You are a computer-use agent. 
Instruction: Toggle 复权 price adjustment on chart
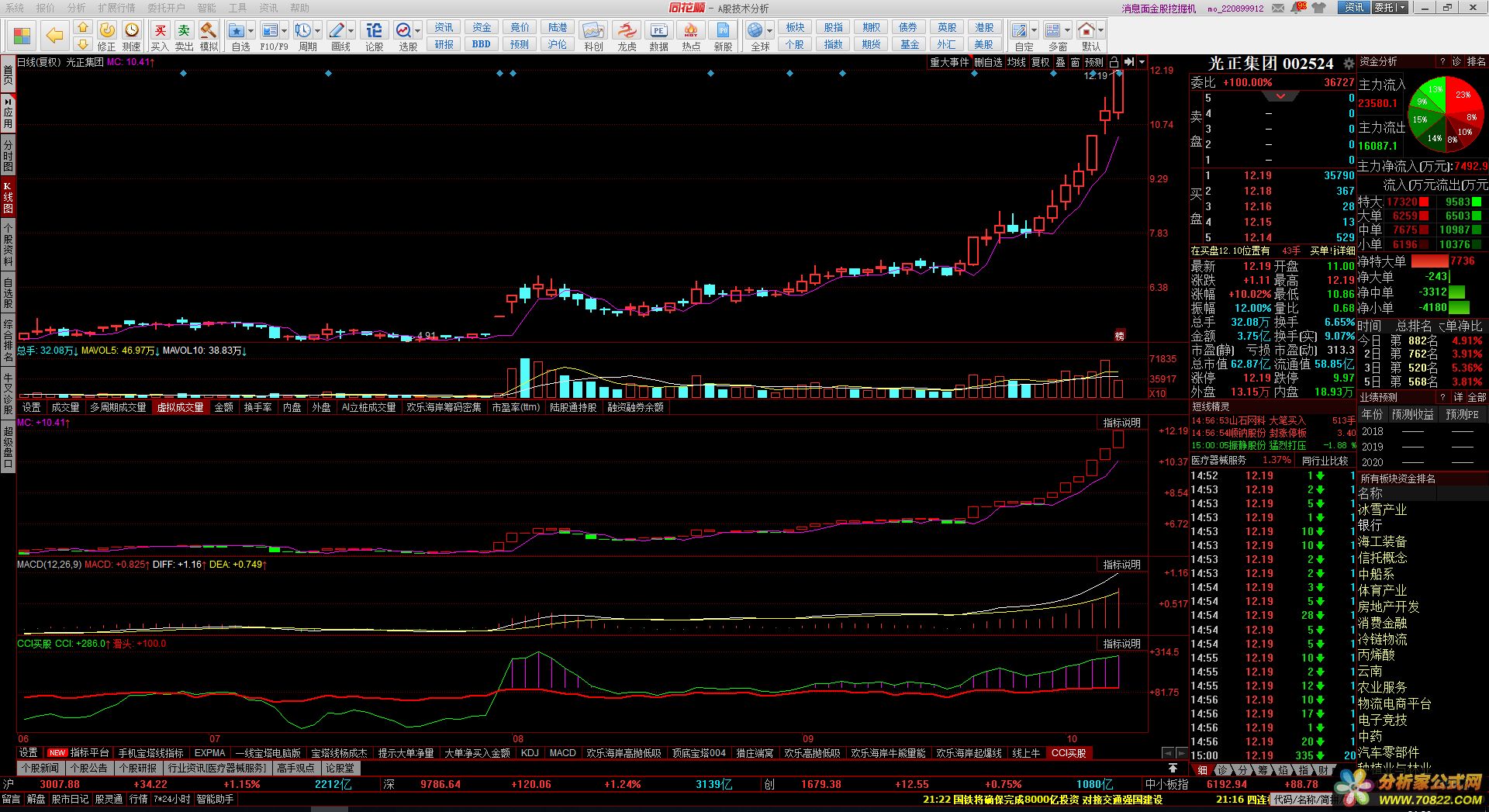[x=1040, y=62]
